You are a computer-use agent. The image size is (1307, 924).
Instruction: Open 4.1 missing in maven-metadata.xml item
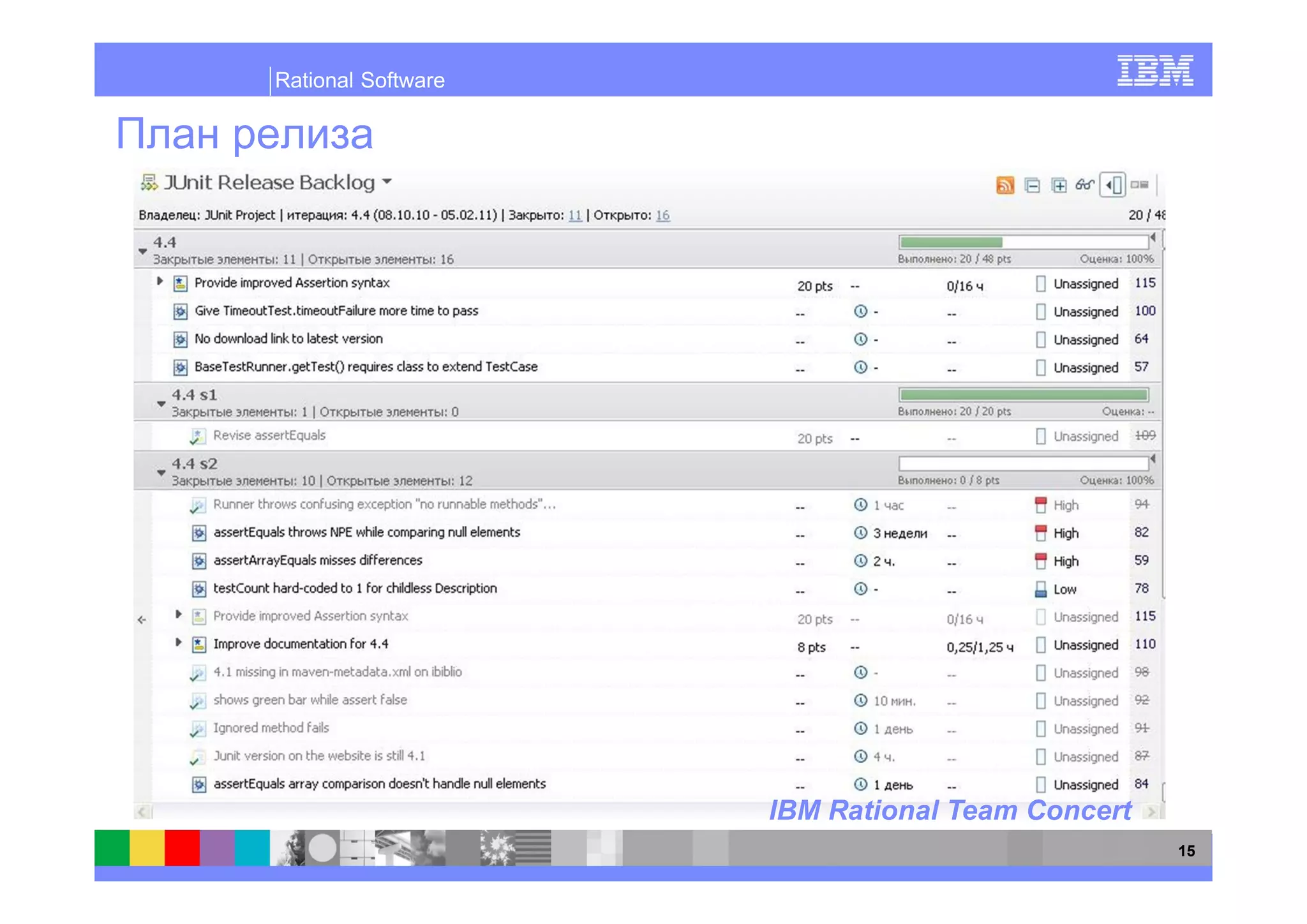pyautogui.click(x=338, y=673)
